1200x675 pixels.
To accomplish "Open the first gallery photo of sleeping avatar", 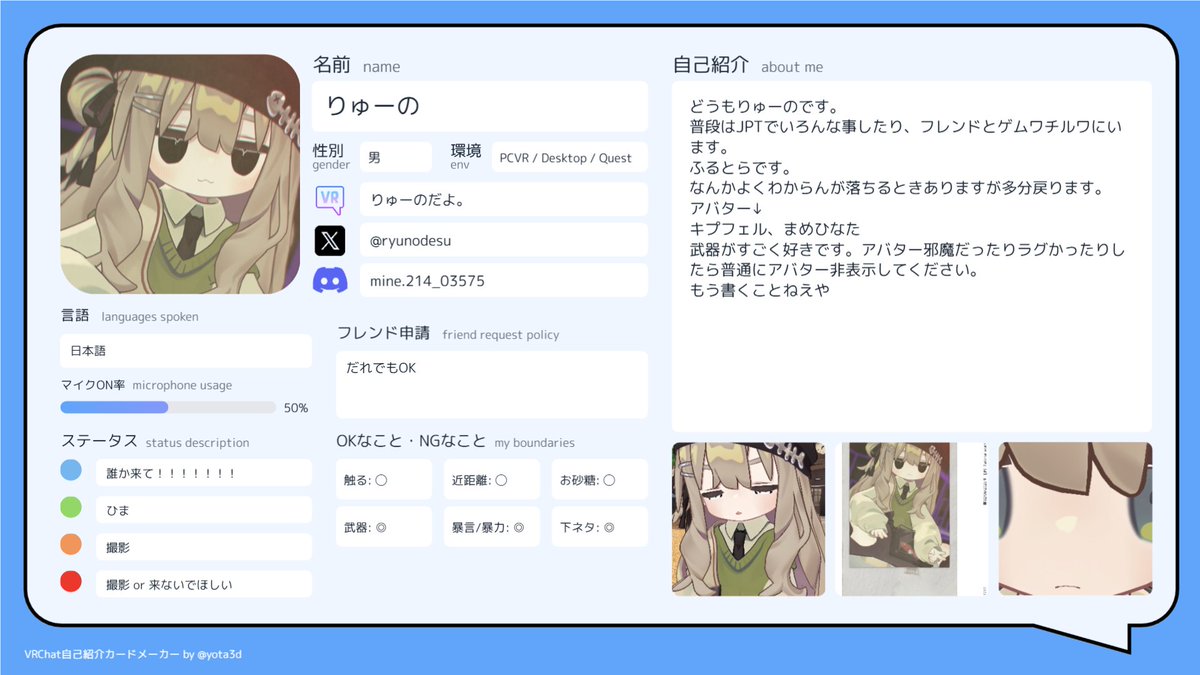I will tap(749, 519).
